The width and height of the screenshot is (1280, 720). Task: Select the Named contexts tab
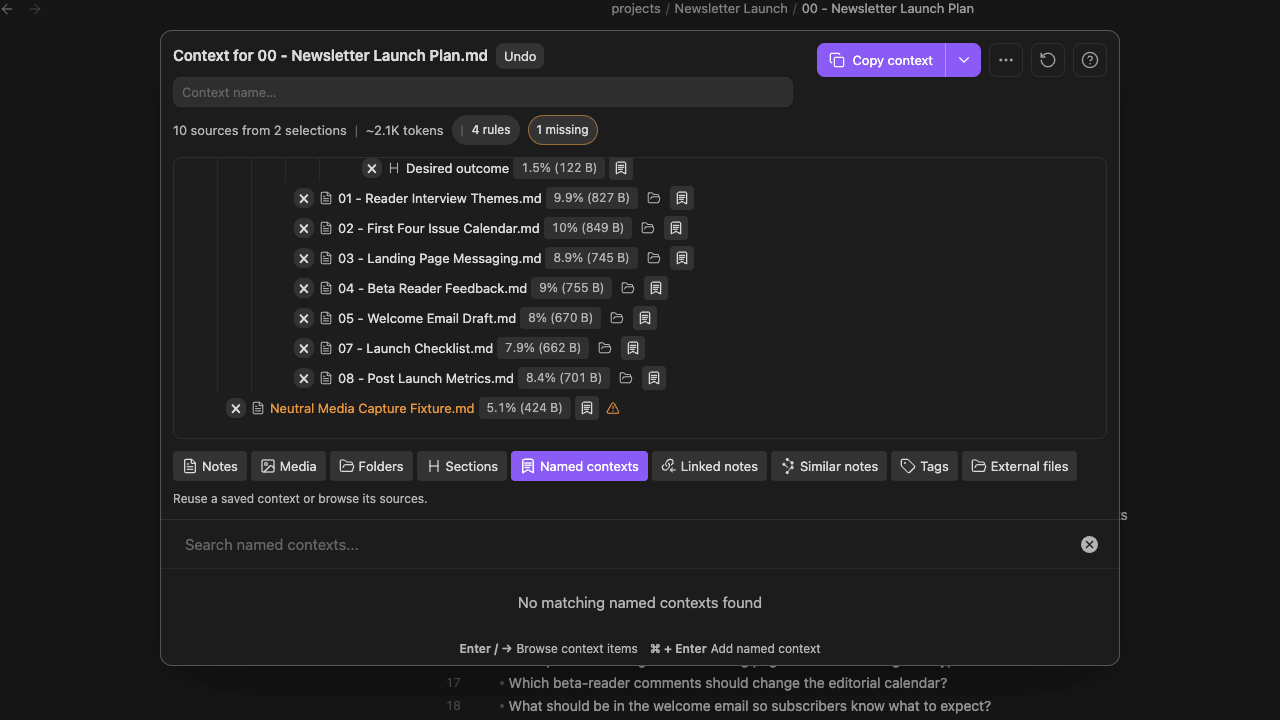click(579, 466)
